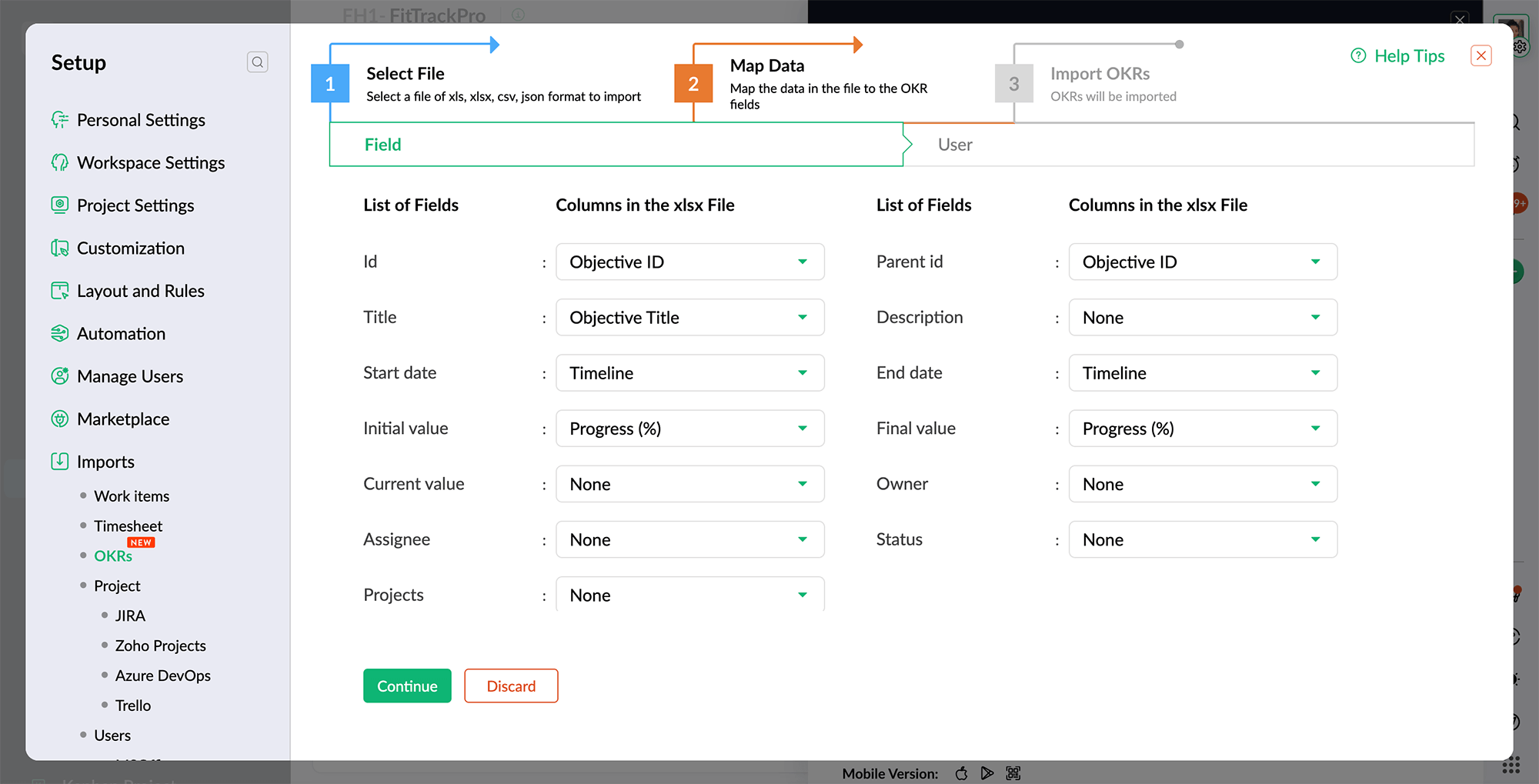Click the Workspace Settings icon
Screen dimensions: 1539x784
pos(60,163)
